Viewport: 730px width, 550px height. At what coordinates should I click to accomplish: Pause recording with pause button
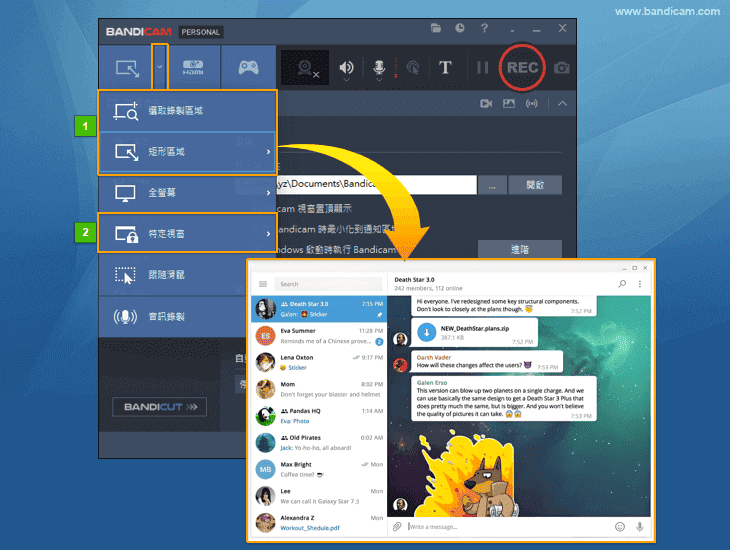tap(482, 68)
